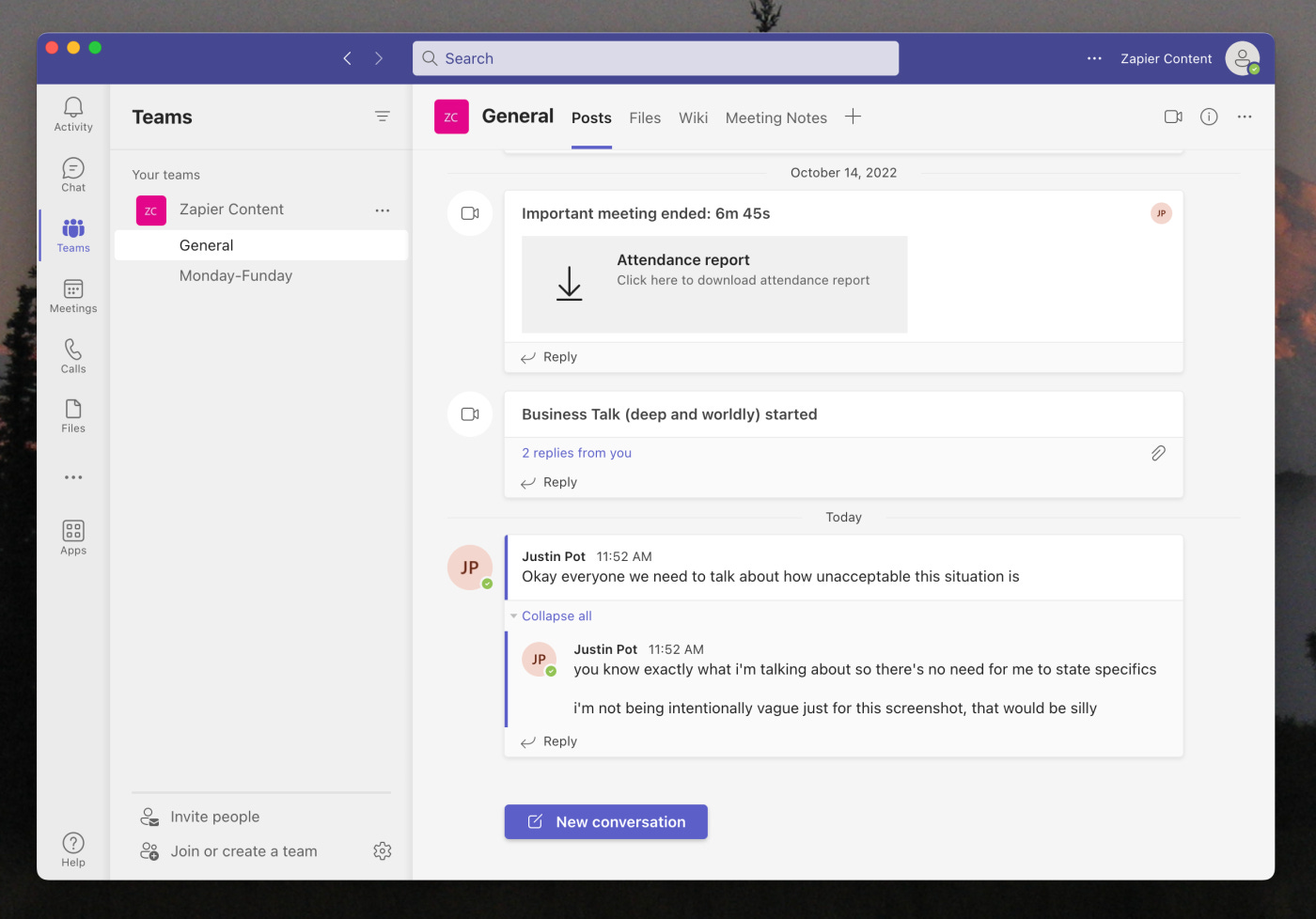Reply to Justin Pot's thread
The height and width of the screenshot is (919, 1316).
coord(549,741)
